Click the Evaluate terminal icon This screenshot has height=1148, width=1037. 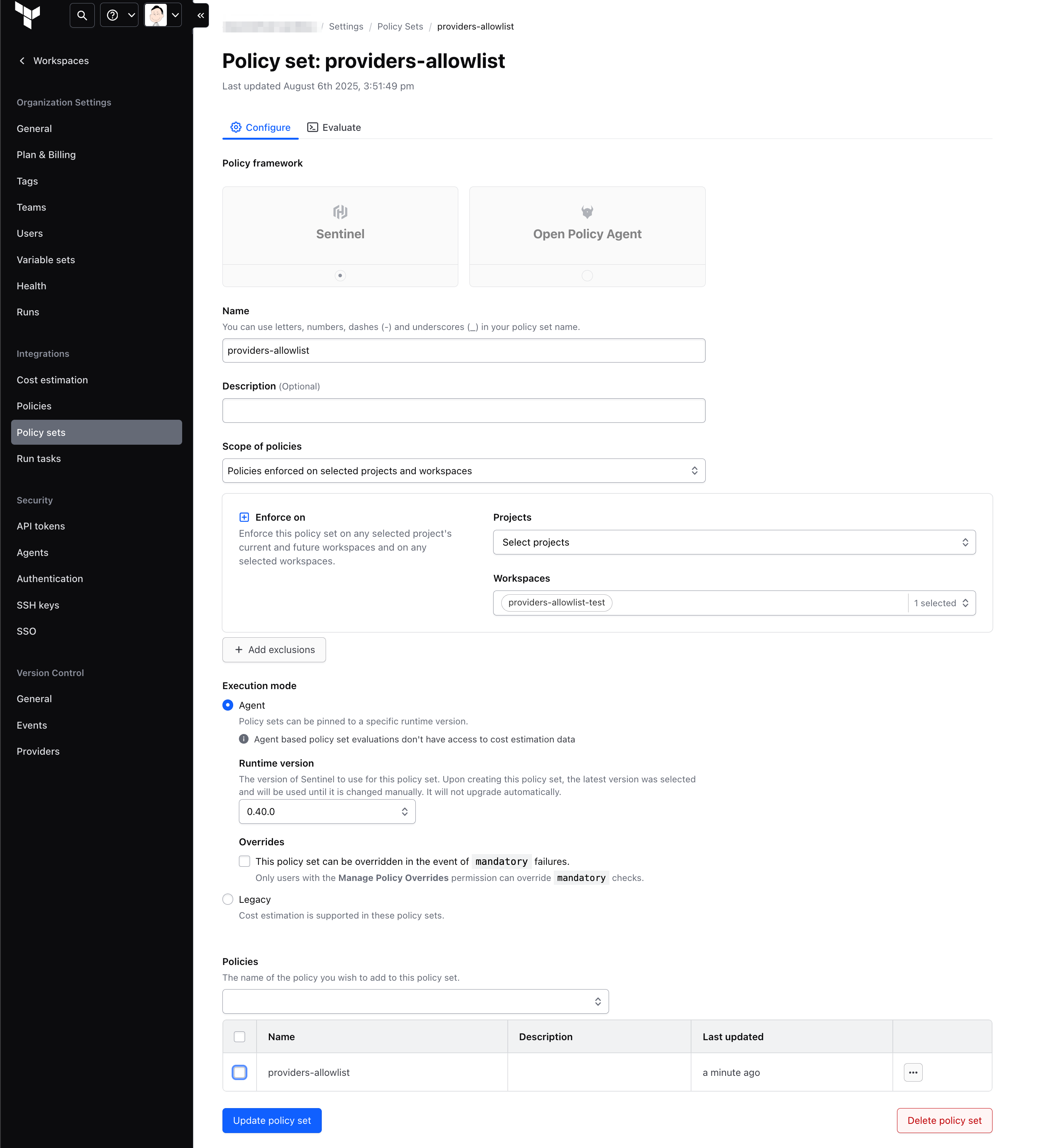[x=313, y=127]
